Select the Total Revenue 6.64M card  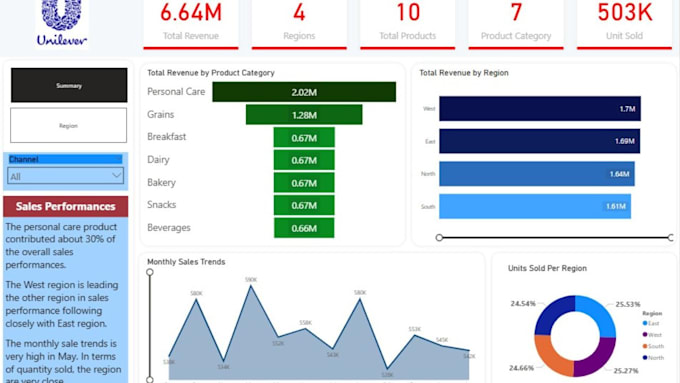point(191,24)
